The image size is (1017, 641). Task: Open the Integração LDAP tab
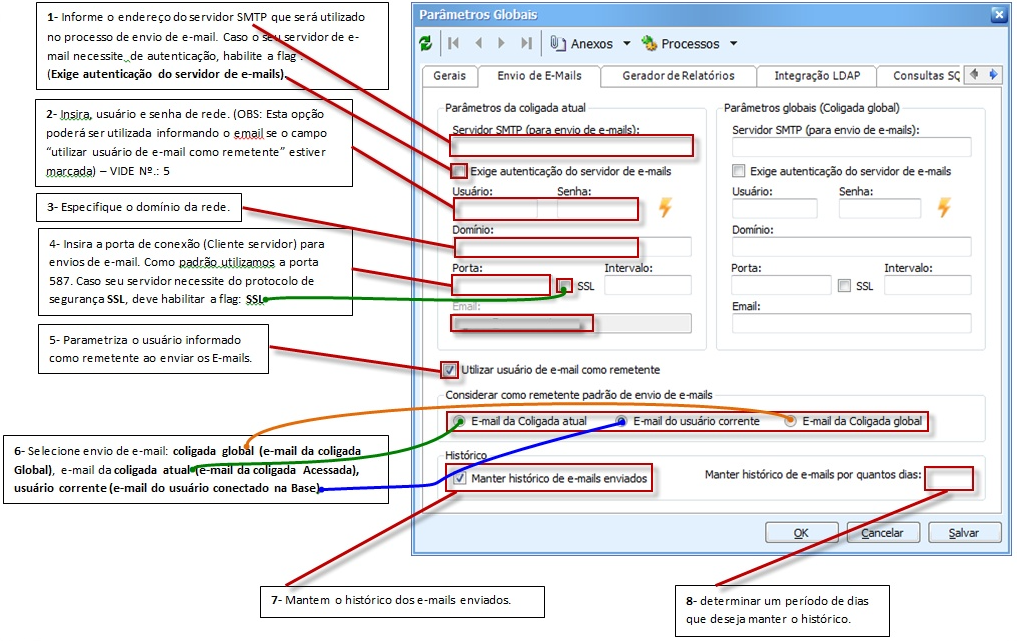pos(817,76)
